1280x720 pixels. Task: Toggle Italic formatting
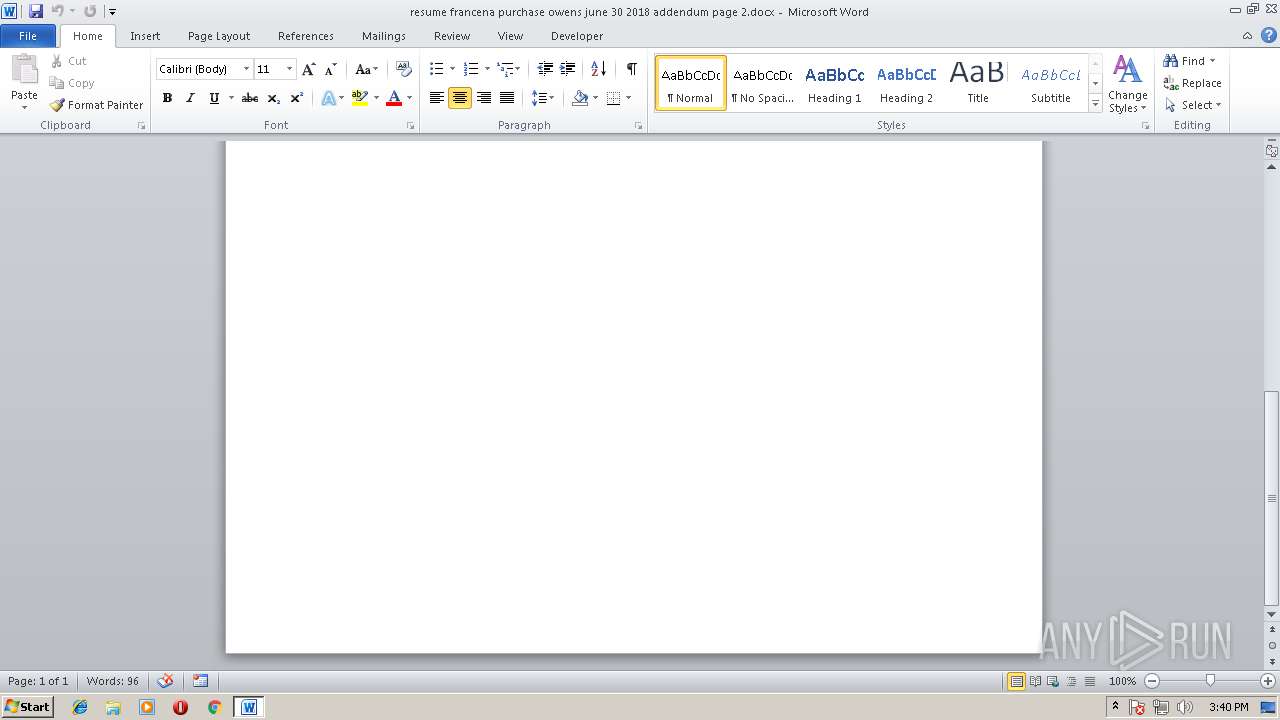point(190,98)
